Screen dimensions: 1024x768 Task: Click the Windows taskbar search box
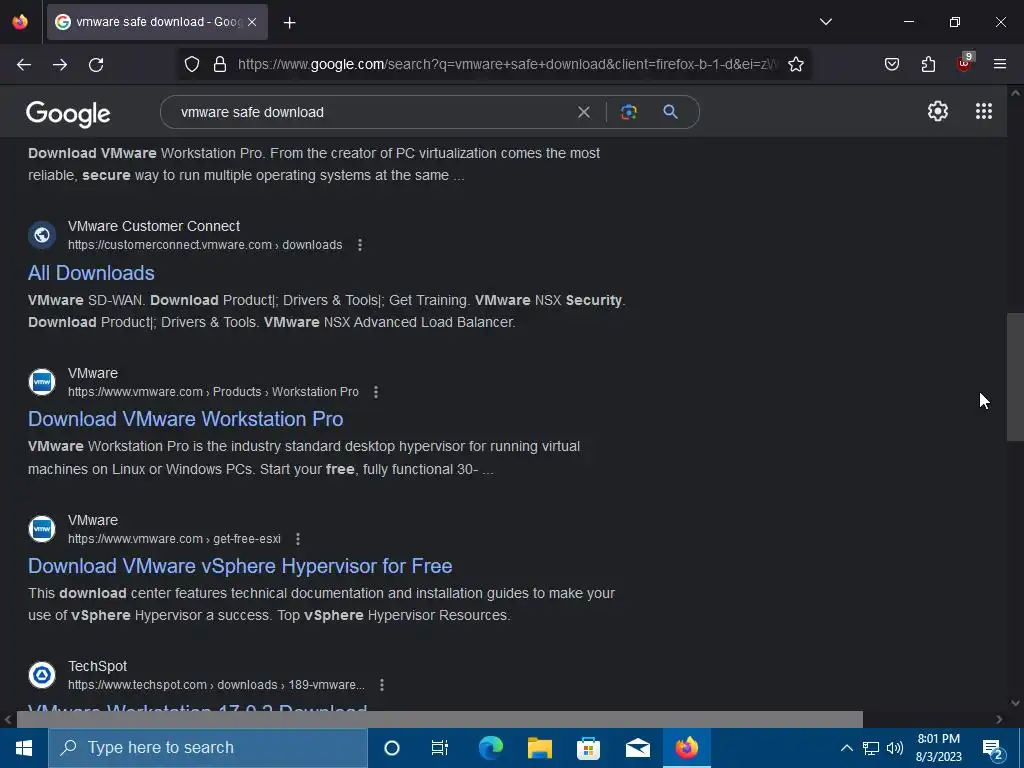pos(208,748)
